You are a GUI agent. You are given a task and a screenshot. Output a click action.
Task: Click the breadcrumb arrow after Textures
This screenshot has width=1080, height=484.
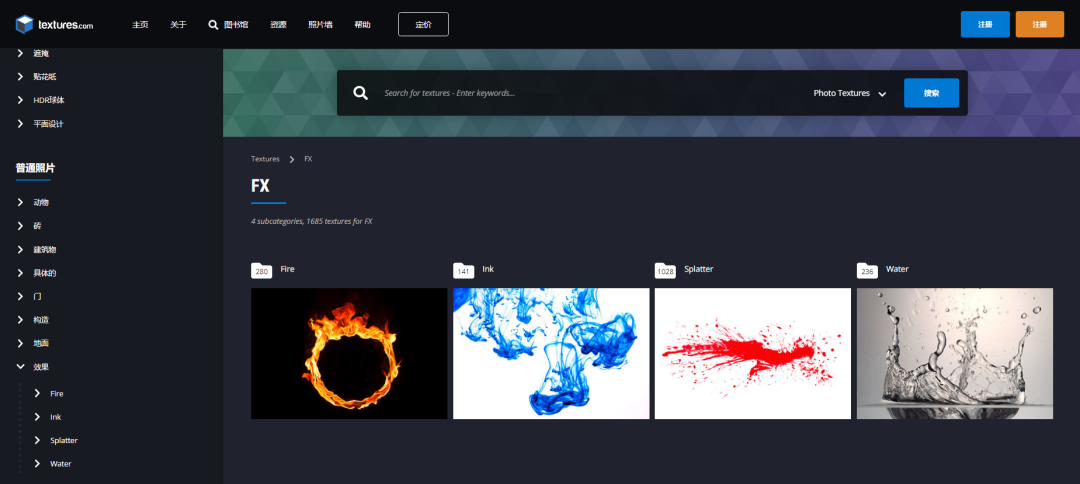click(292, 159)
